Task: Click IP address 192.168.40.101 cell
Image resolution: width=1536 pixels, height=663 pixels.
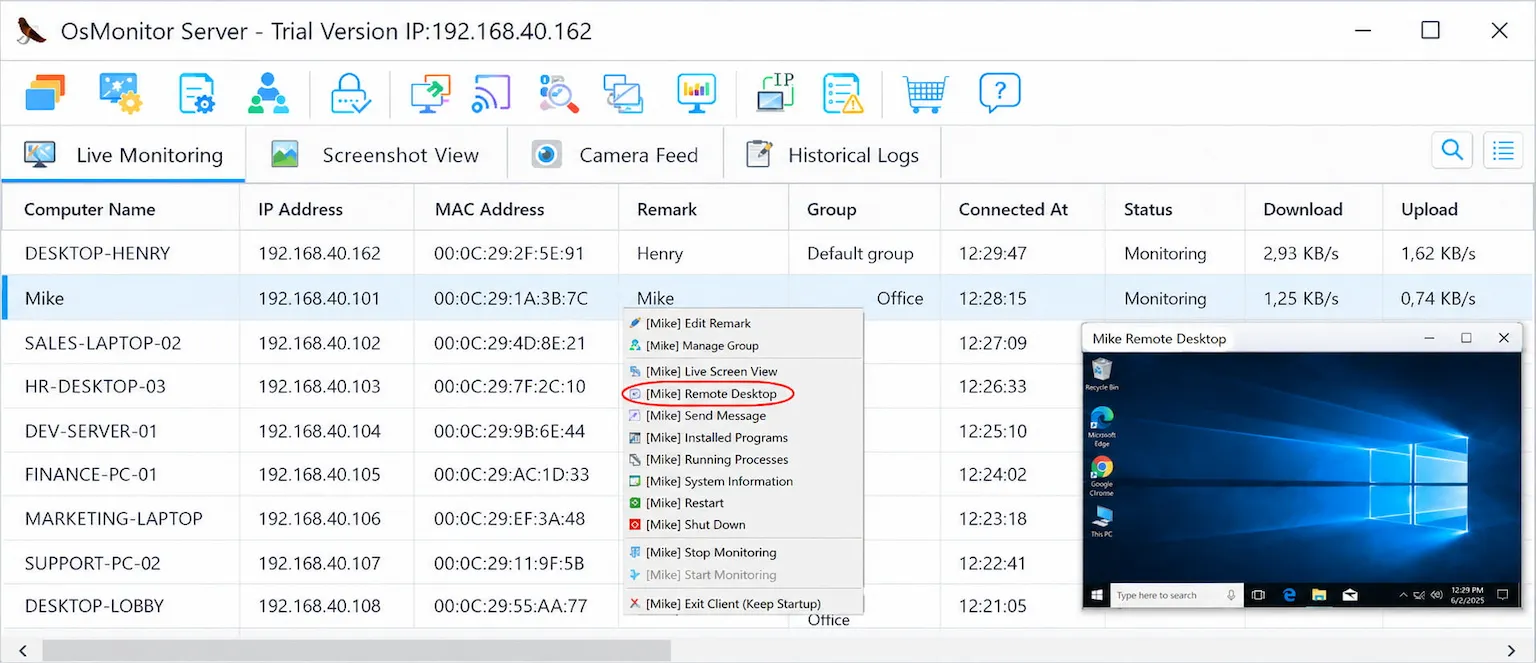Action: pos(319,298)
